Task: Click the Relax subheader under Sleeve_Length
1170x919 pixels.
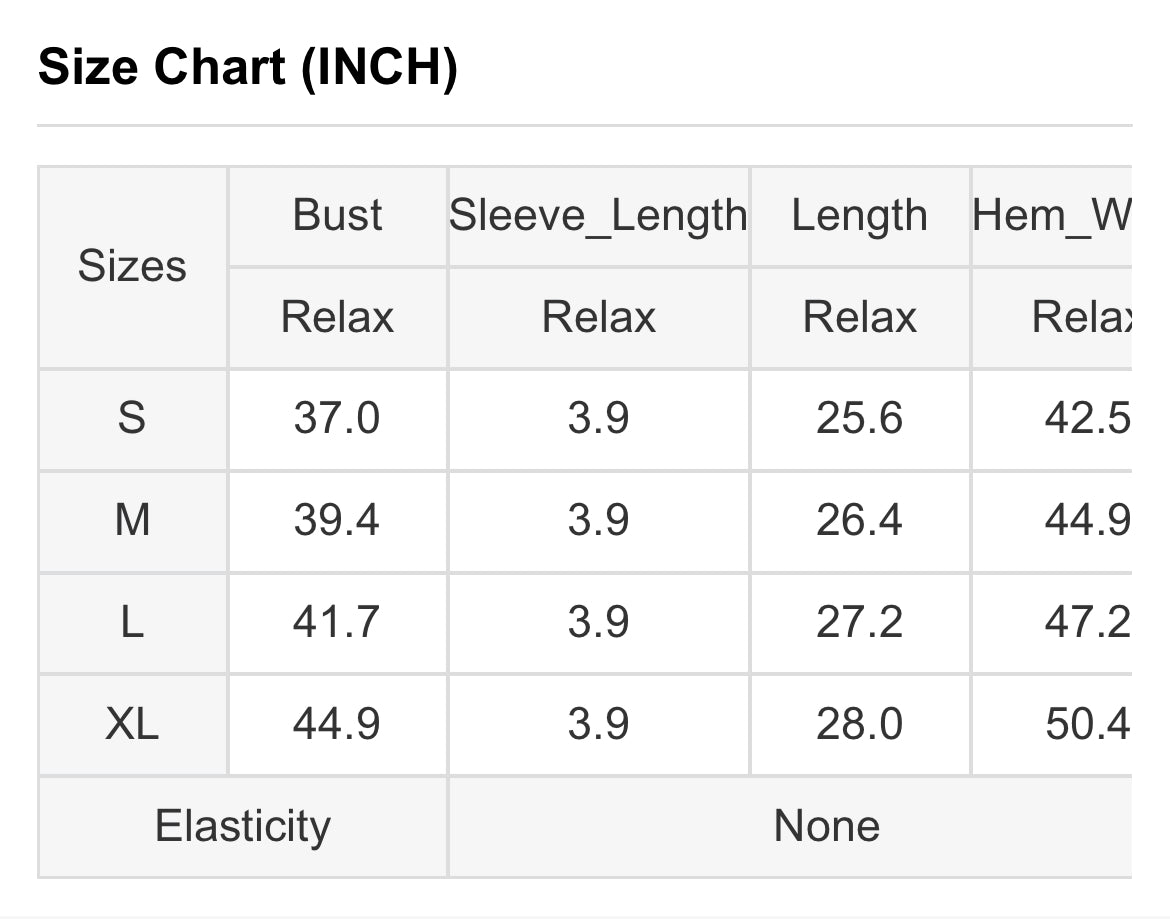Action: pyautogui.click(x=598, y=317)
